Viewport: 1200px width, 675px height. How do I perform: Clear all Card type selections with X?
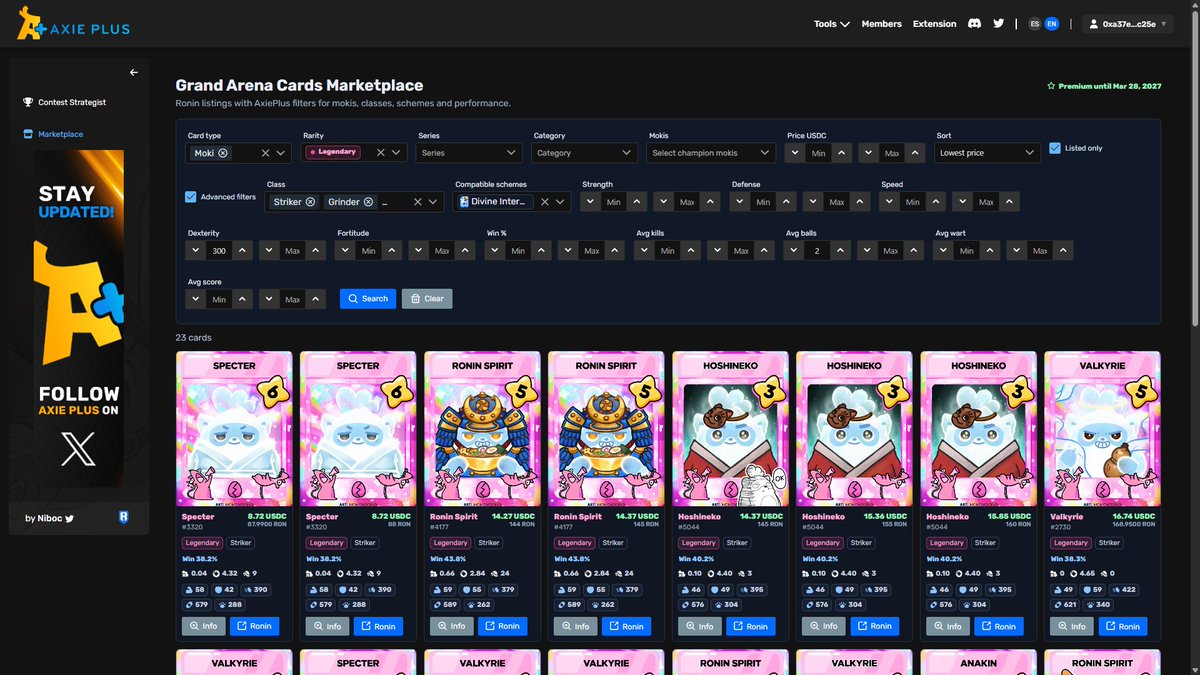tap(265, 153)
